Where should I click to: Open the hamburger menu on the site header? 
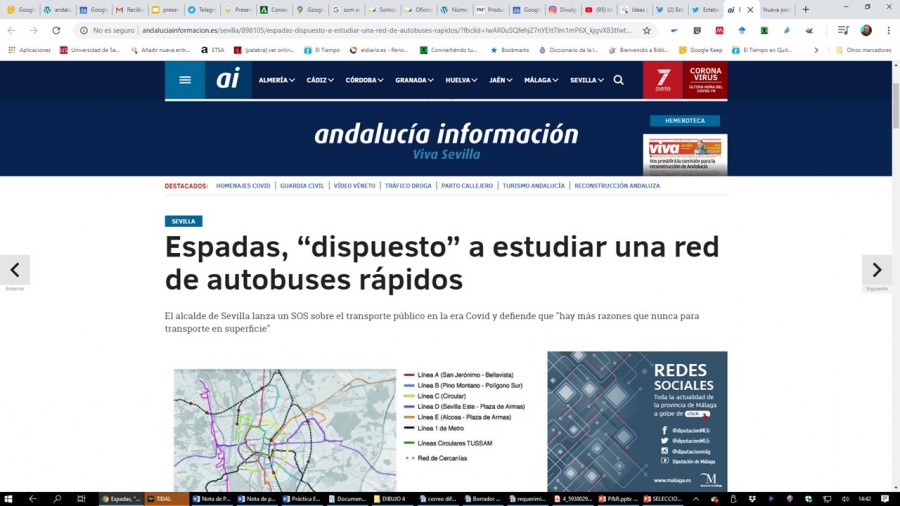(184, 80)
